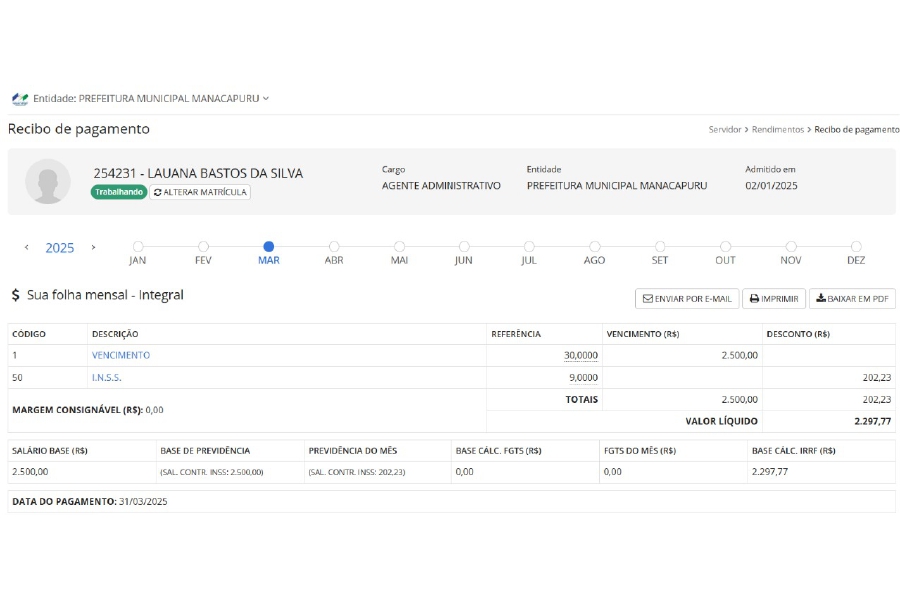Click Alterar Matrícula button
900x600 pixels.
(x=200, y=192)
